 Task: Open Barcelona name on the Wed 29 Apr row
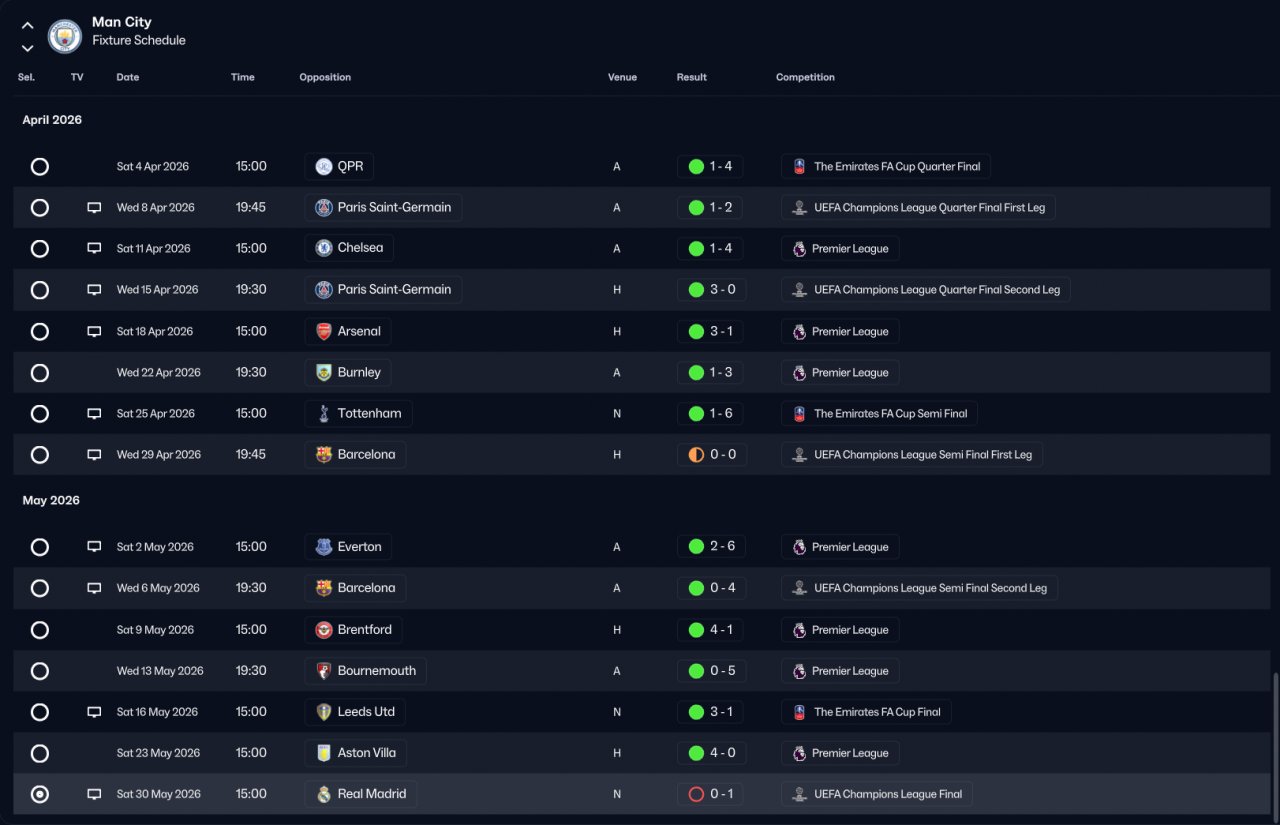366,454
